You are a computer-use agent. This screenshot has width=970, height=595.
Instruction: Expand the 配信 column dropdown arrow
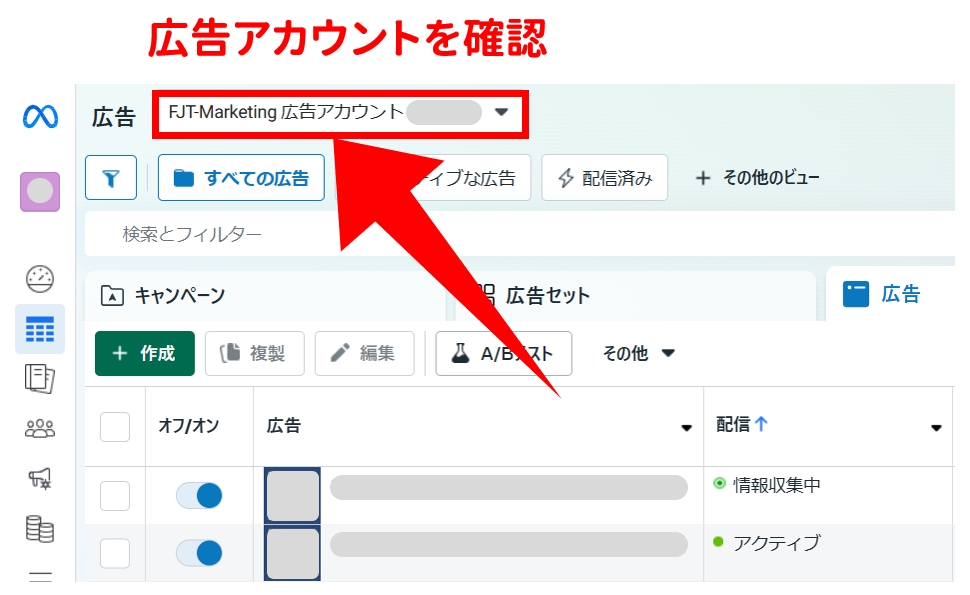[936, 428]
